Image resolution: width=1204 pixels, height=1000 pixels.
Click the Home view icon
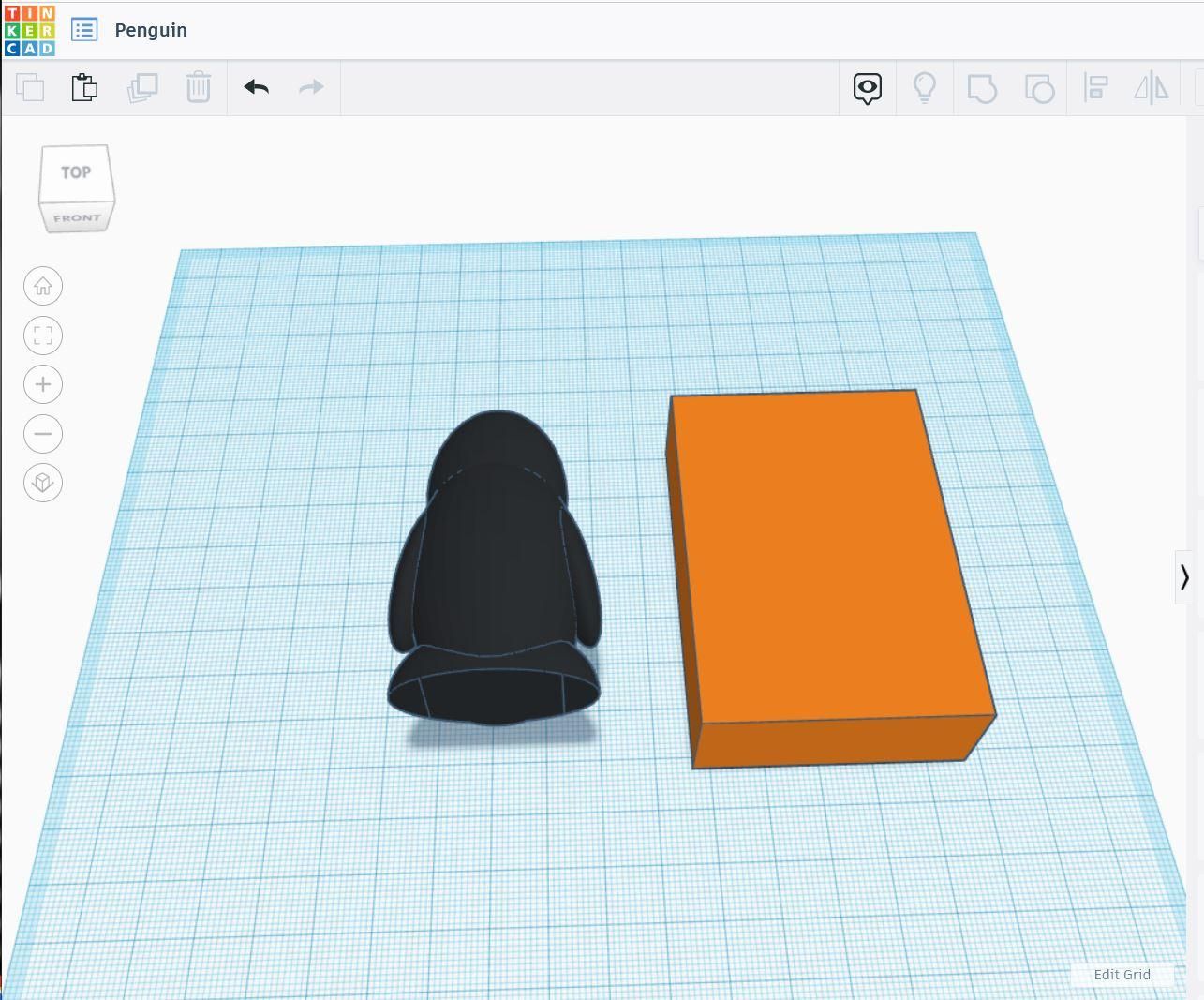[x=42, y=286]
